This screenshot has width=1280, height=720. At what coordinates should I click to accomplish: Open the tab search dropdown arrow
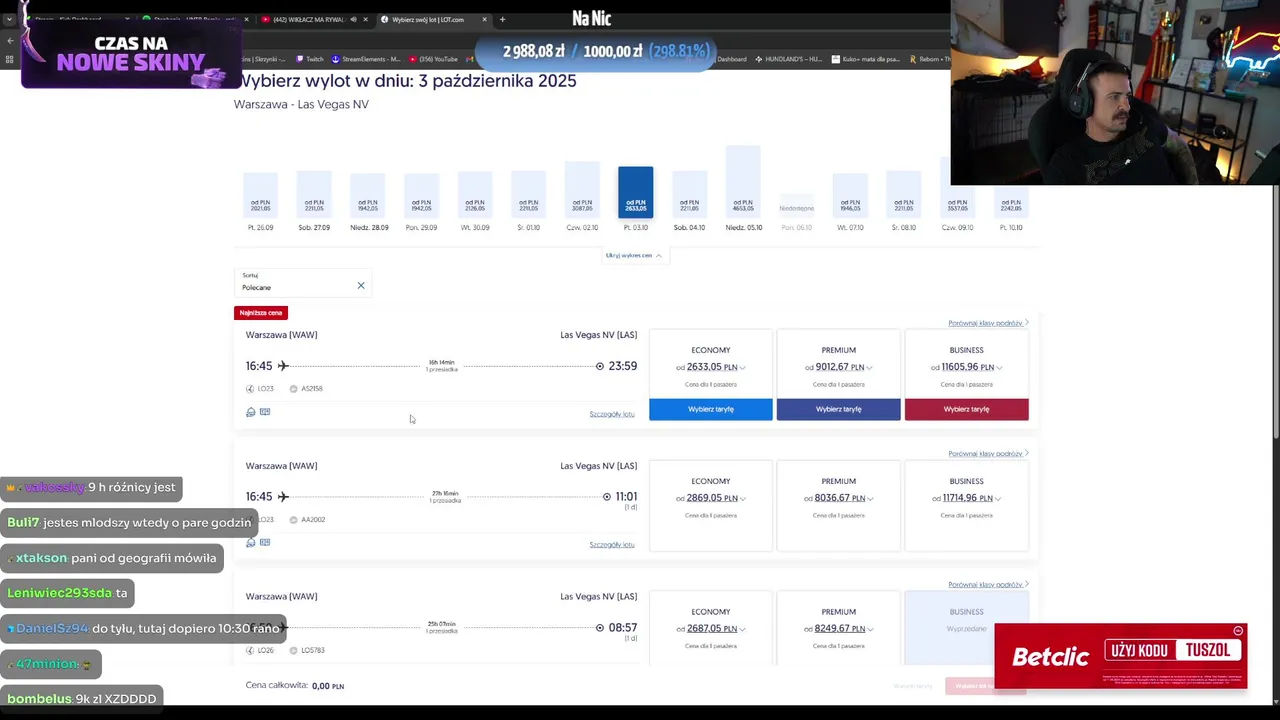(9, 19)
